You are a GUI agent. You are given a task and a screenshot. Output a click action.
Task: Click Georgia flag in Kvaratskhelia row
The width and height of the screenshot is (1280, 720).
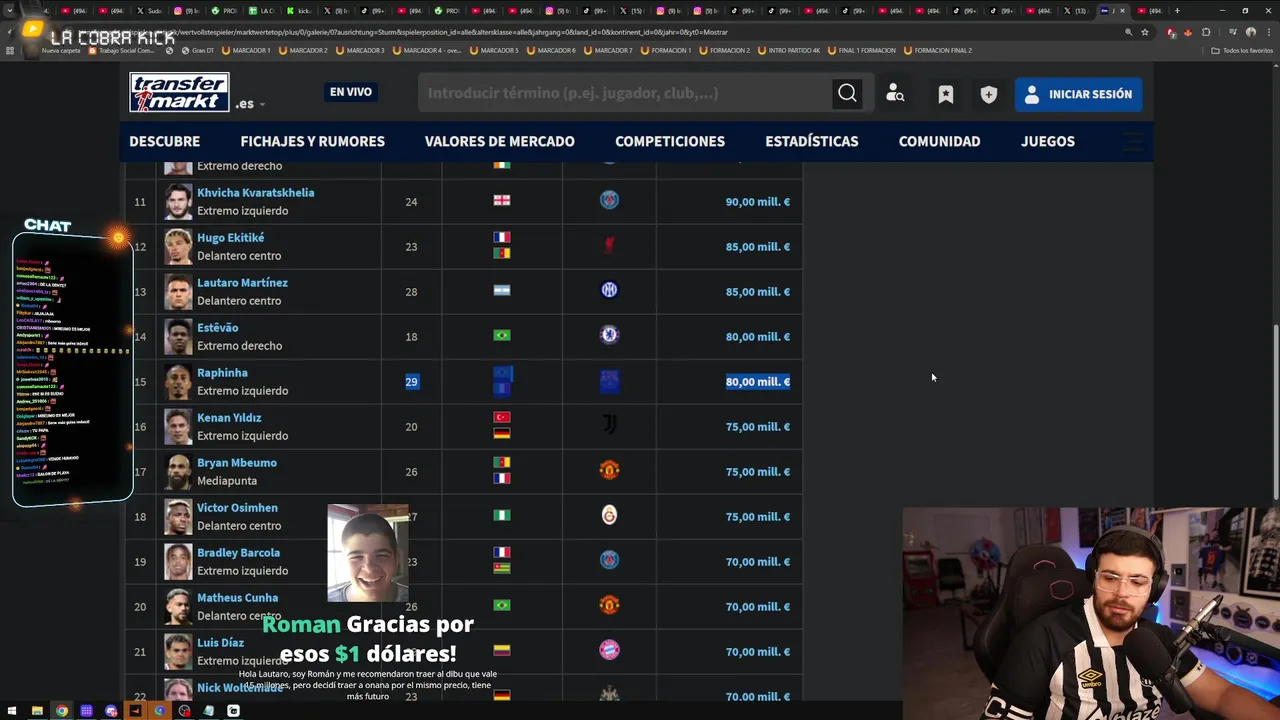pos(502,200)
